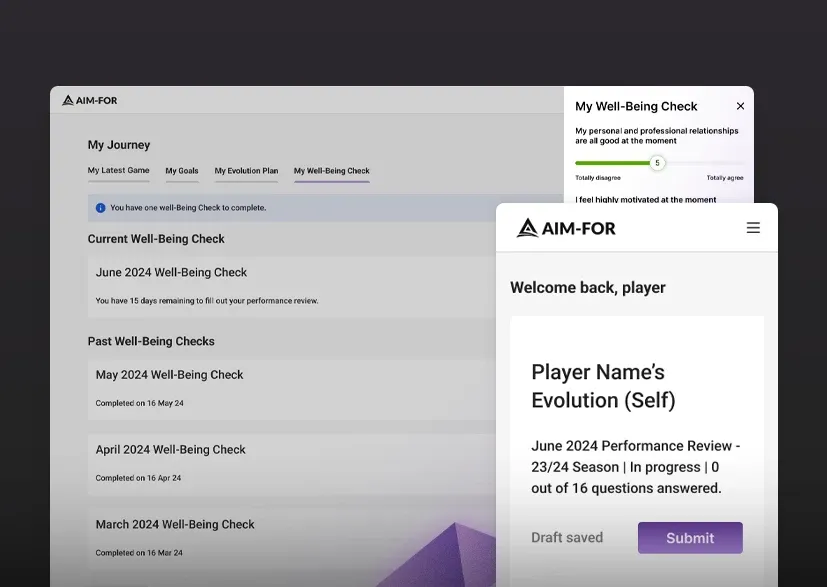Image resolution: width=827 pixels, height=587 pixels.
Task: View the April 2024 Well-Being Check entry
Action: pos(171,450)
